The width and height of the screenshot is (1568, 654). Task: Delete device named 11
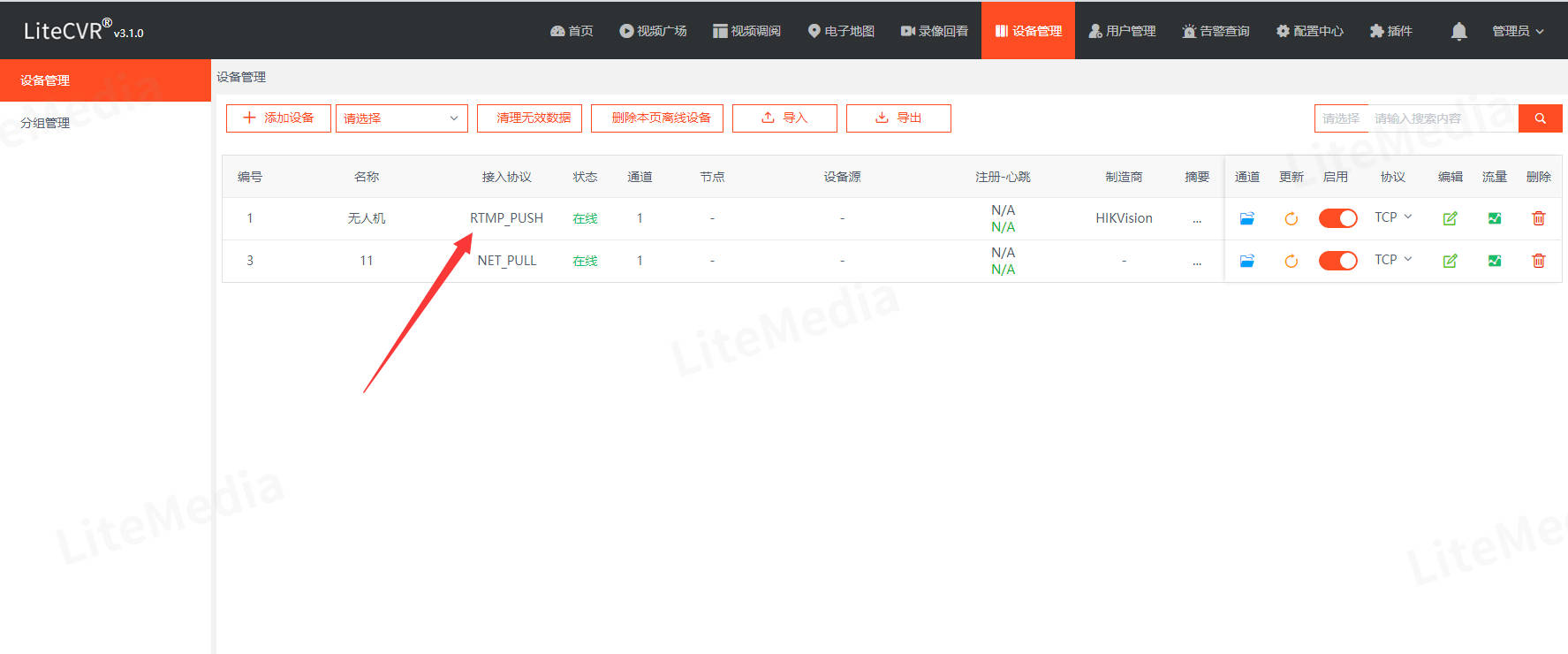pos(1538,261)
